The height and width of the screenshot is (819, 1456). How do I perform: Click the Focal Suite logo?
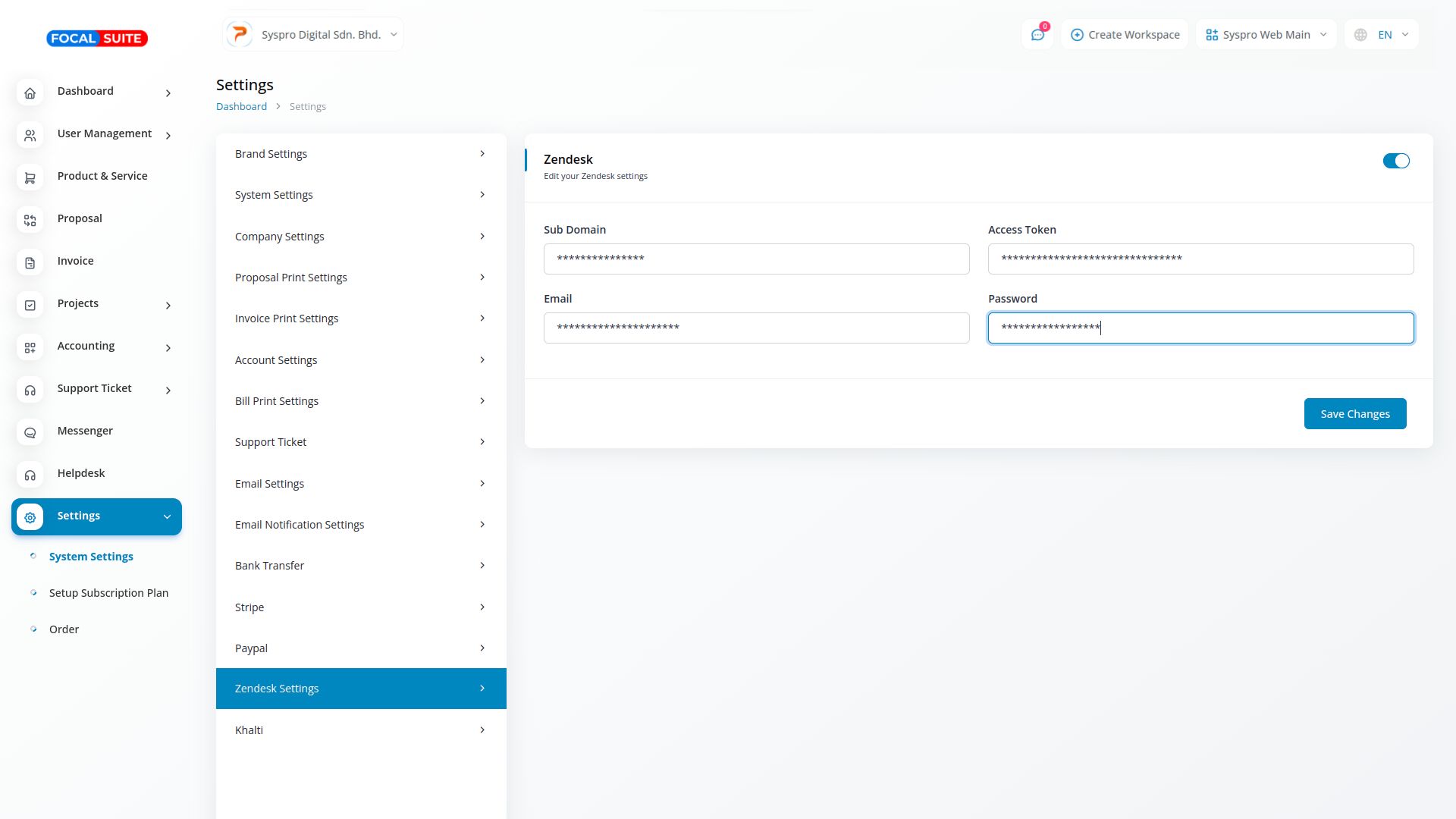(97, 39)
